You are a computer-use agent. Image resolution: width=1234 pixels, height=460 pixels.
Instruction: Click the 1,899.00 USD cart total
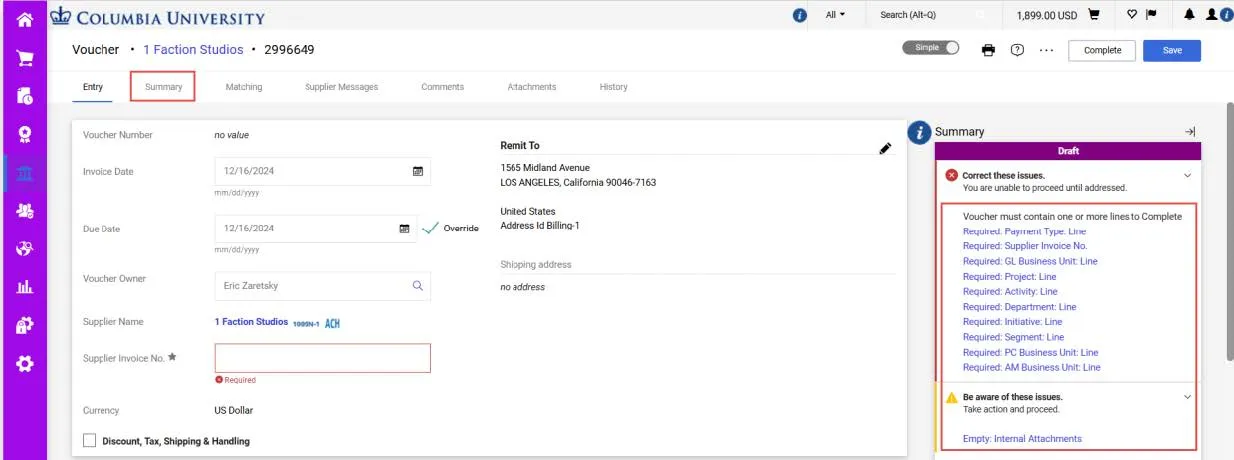1046,15
